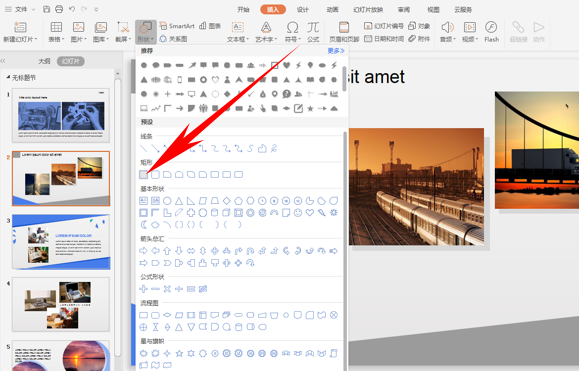Viewport: 579px width, 371px height.
Task: Choose the multiply sign in 公式形状
Action: 167,289
